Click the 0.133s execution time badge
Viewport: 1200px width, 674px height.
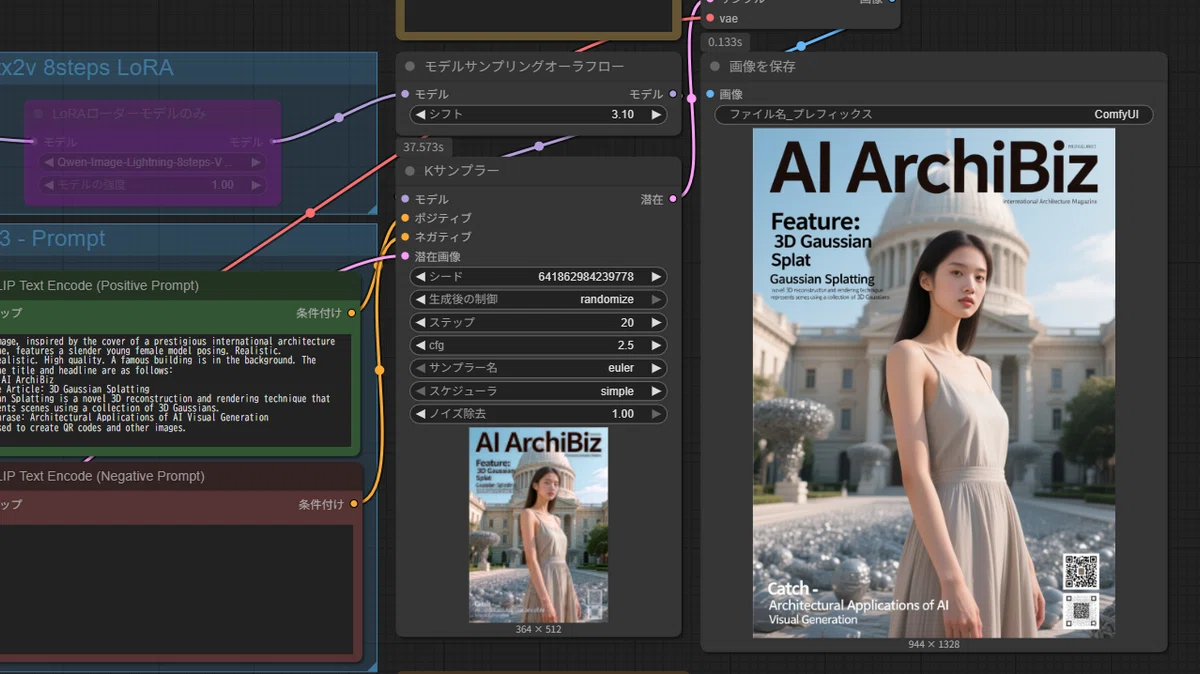pos(725,42)
